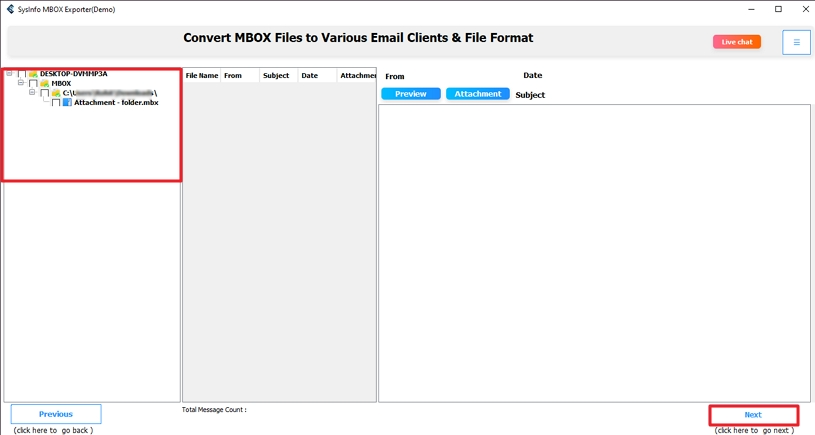
Task: Click the SysInfo app logo in title bar
Action: (x=10, y=9)
